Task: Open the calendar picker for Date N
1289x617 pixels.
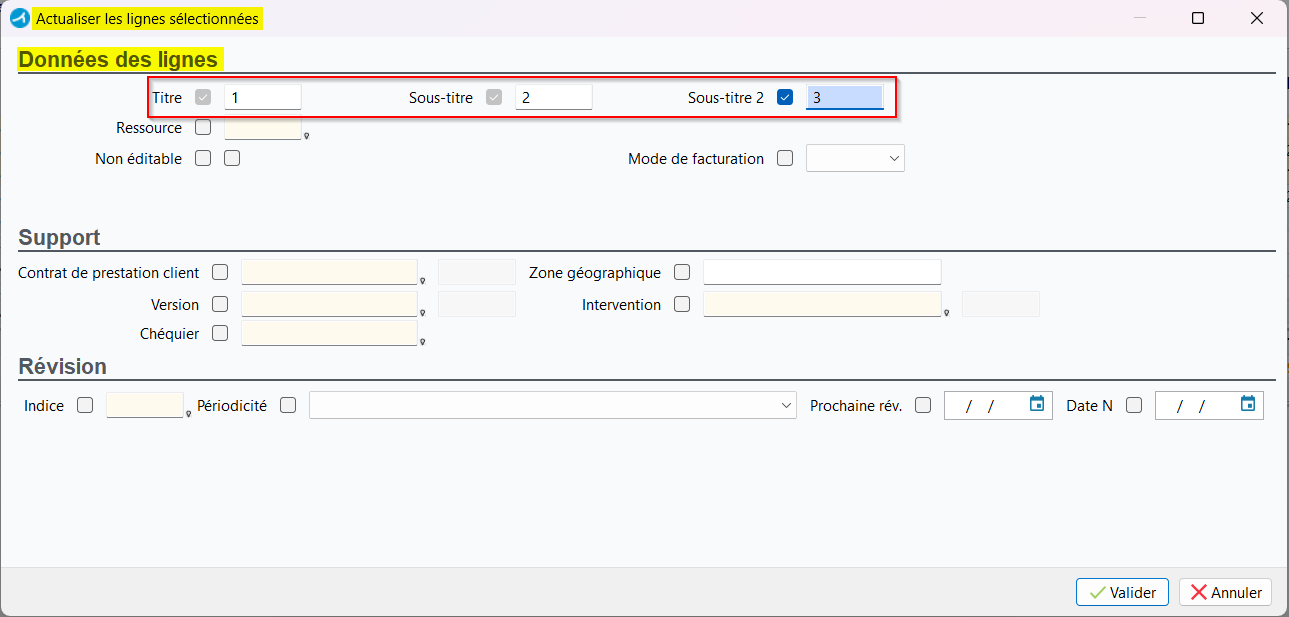Action: coord(1247,405)
